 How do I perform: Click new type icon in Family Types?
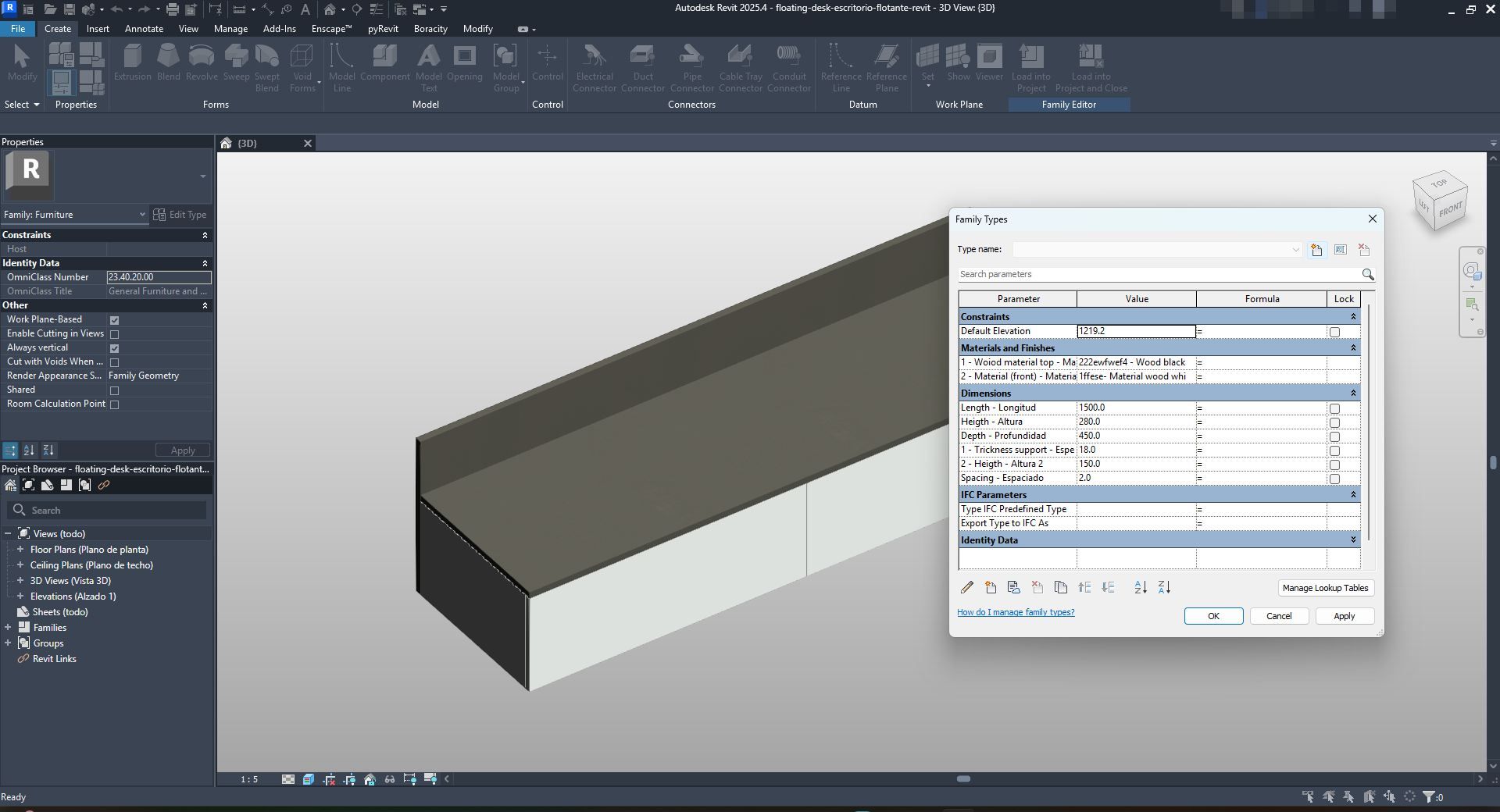[1316, 250]
